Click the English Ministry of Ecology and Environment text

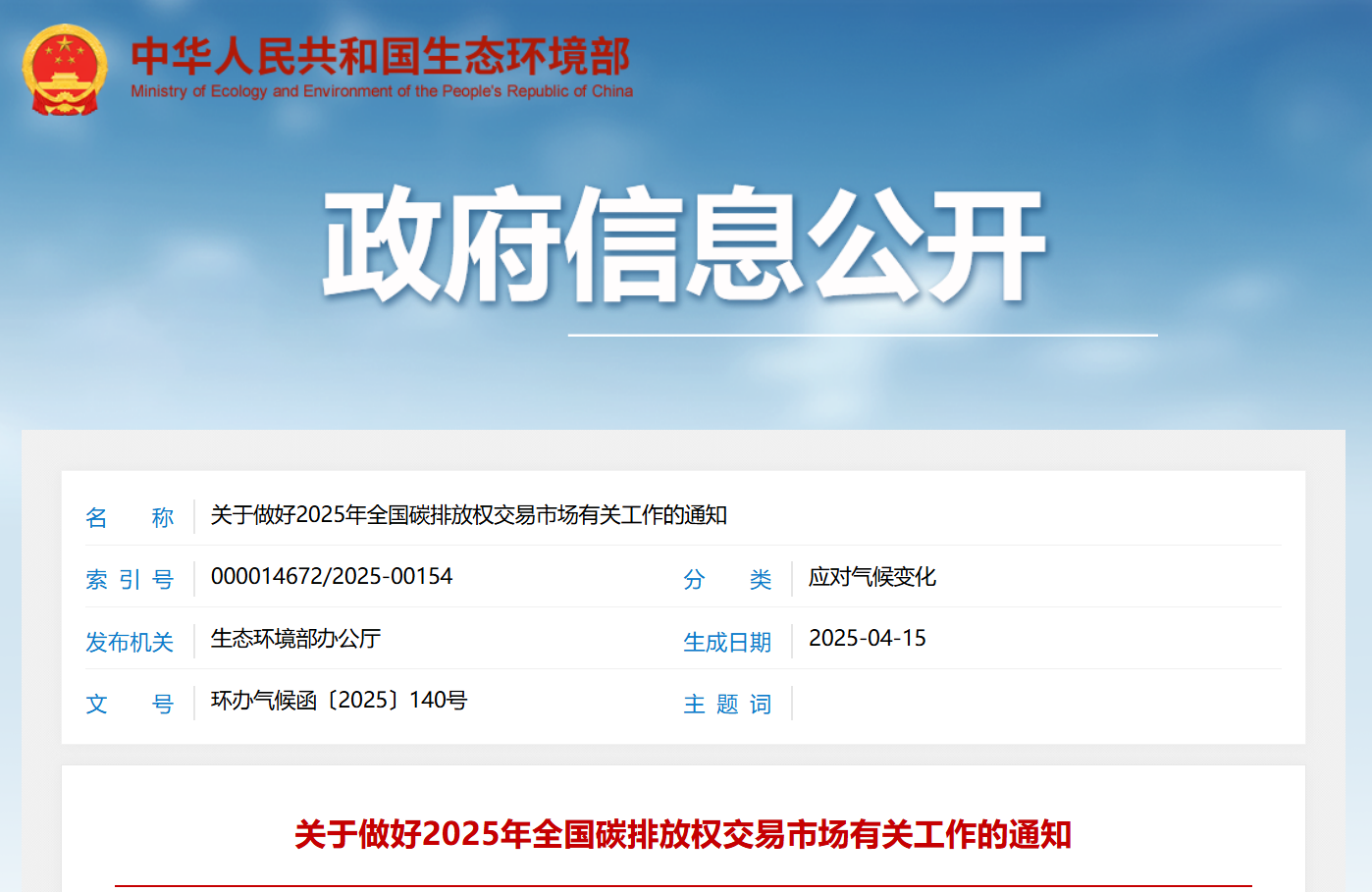(x=381, y=91)
